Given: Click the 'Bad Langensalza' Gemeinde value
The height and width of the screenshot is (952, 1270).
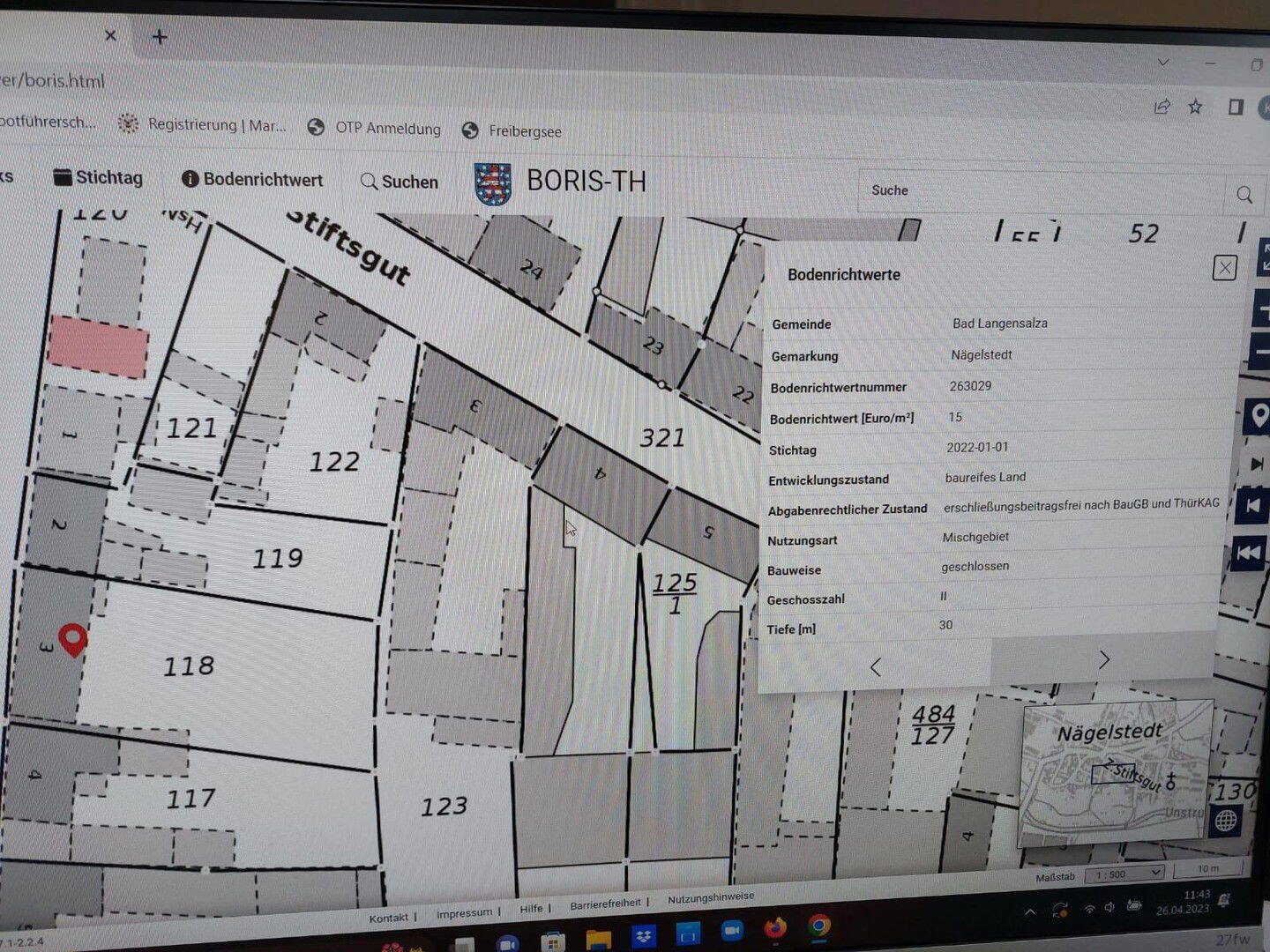Looking at the screenshot, I should point(1000,324).
